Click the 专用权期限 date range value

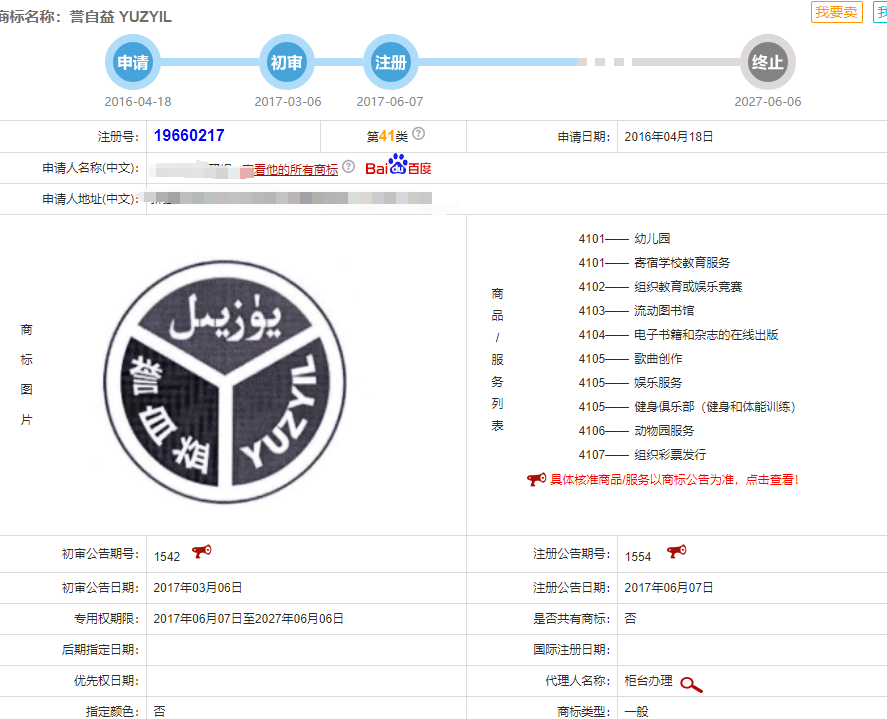pyautogui.click(x=248, y=619)
